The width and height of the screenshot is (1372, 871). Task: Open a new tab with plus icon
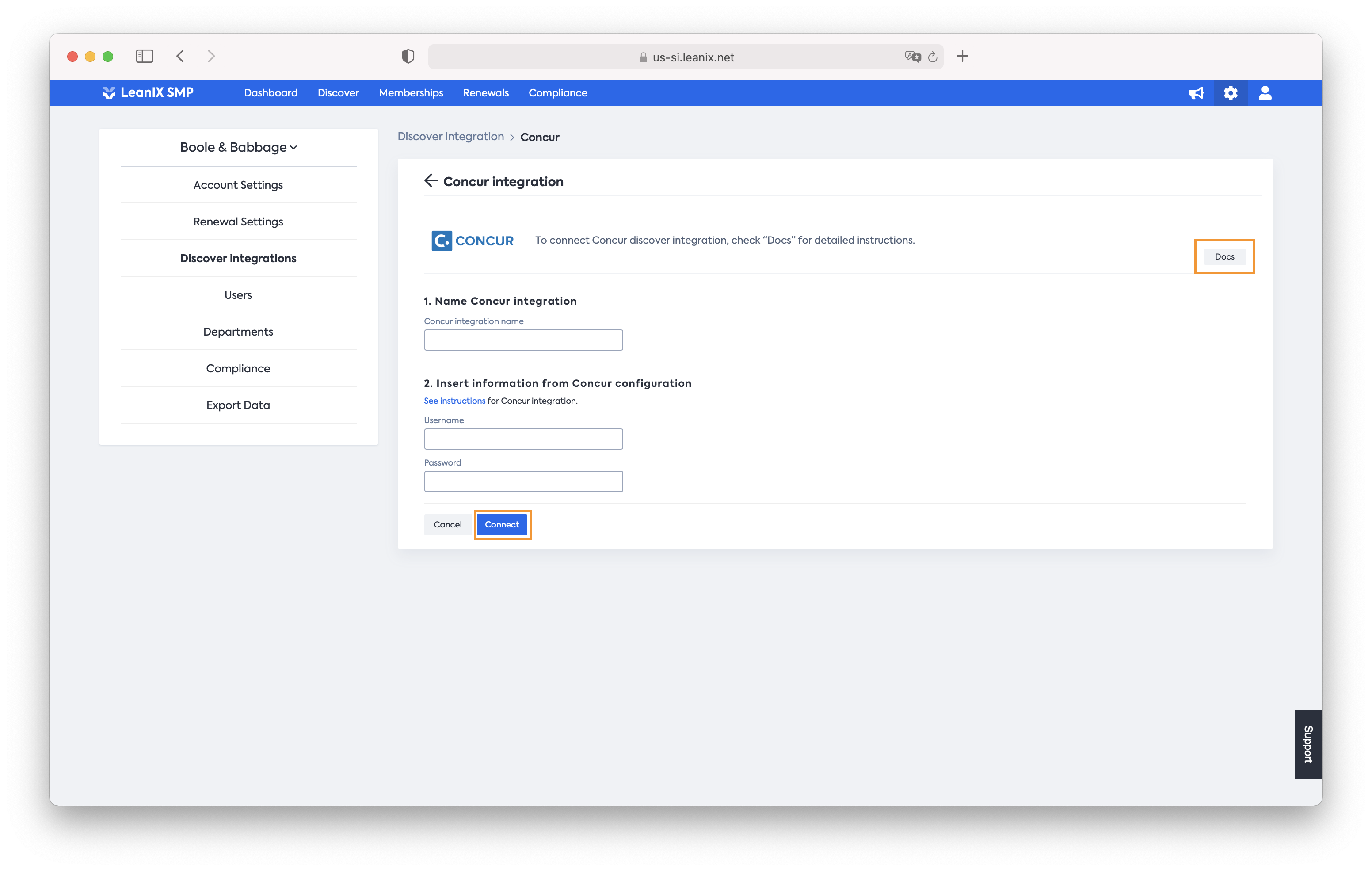point(962,56)
